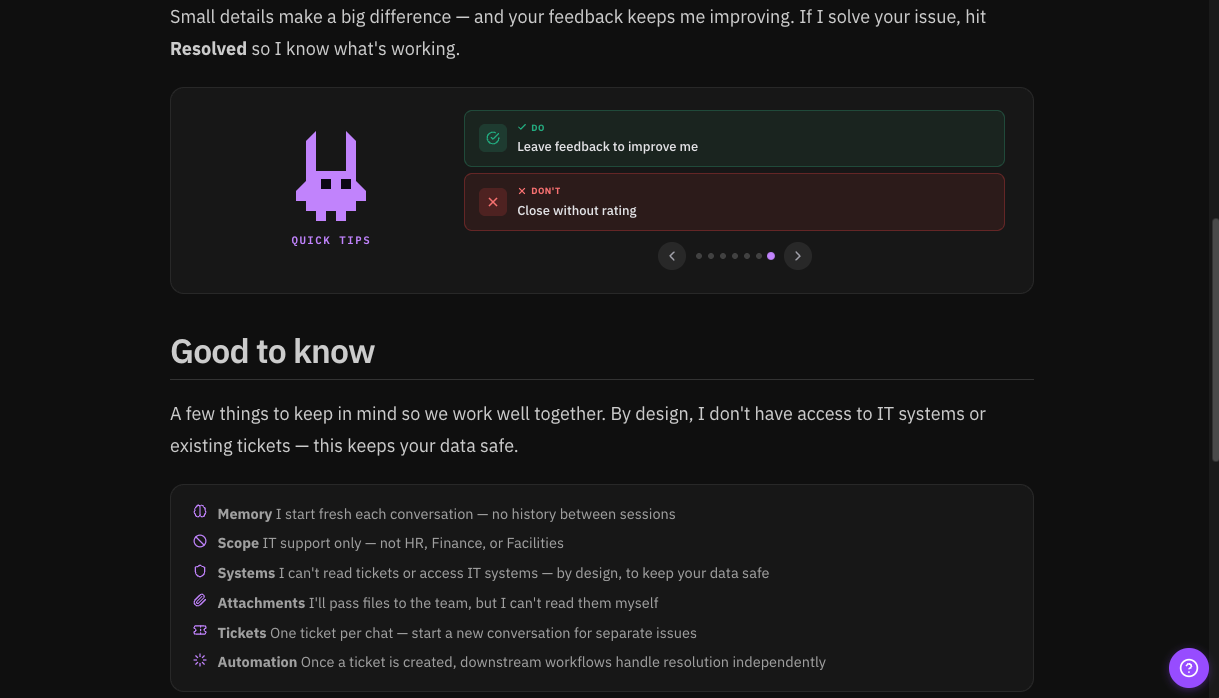
Task: Click the Systems shield icon
Action: point(200,572)
